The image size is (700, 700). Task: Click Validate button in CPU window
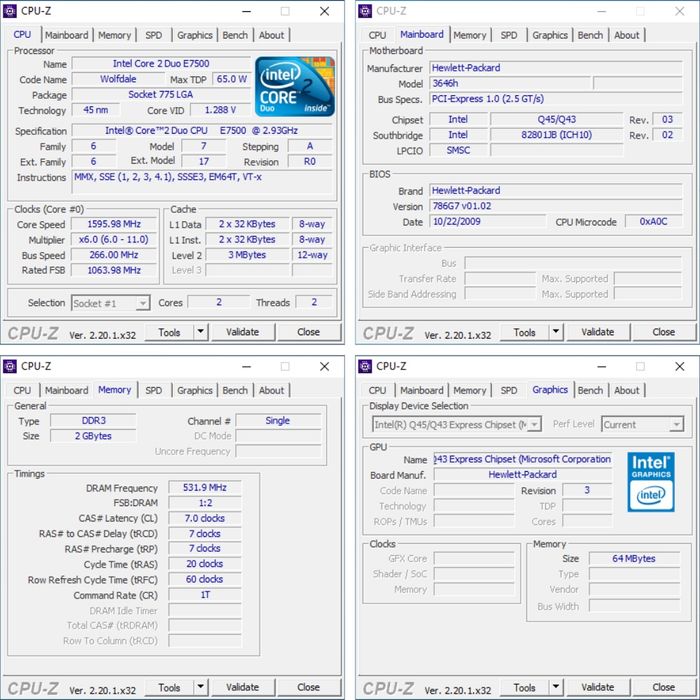click(242, 332)
